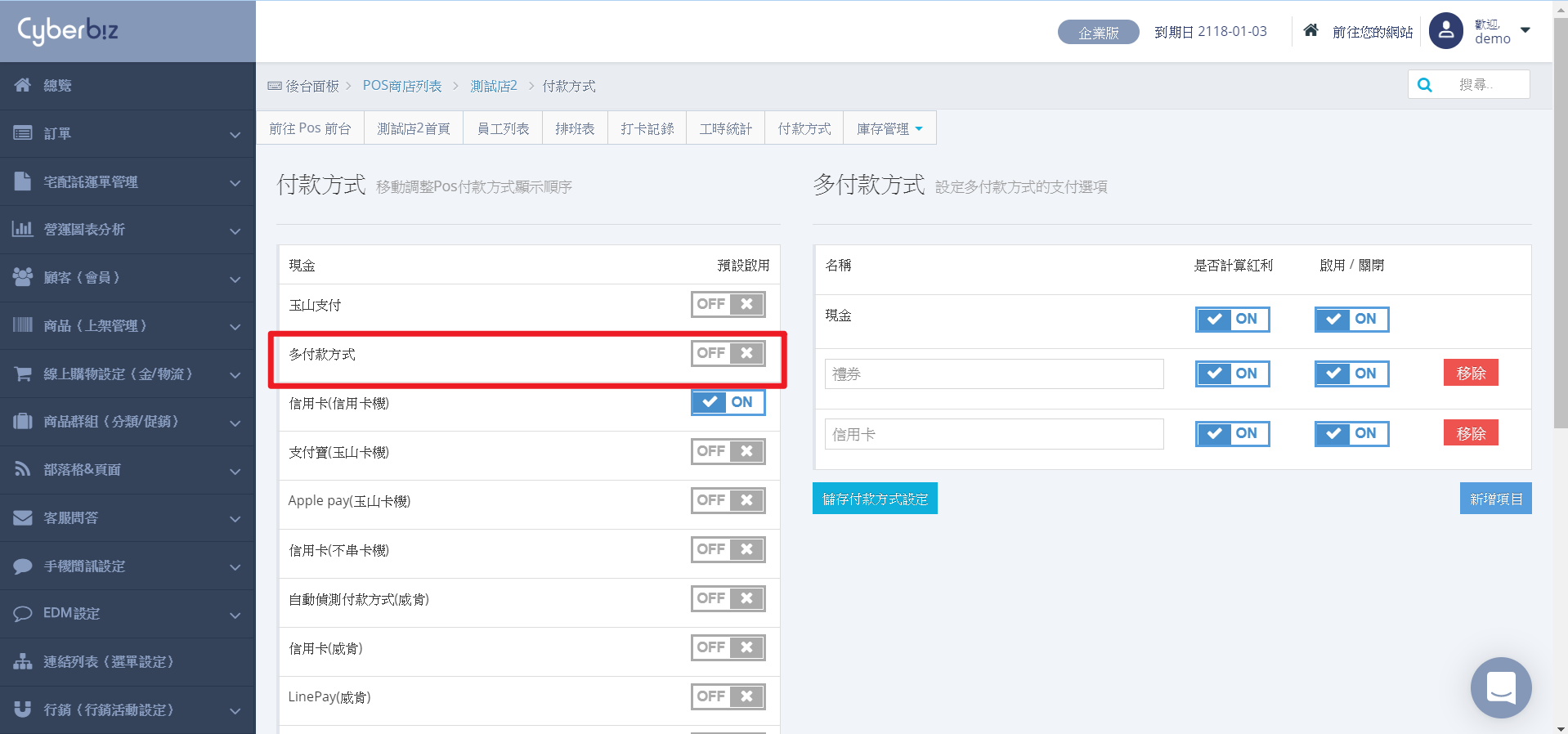Enable LinePay(威肯) switch
The image size is (1568, 734).
(728, 696)
